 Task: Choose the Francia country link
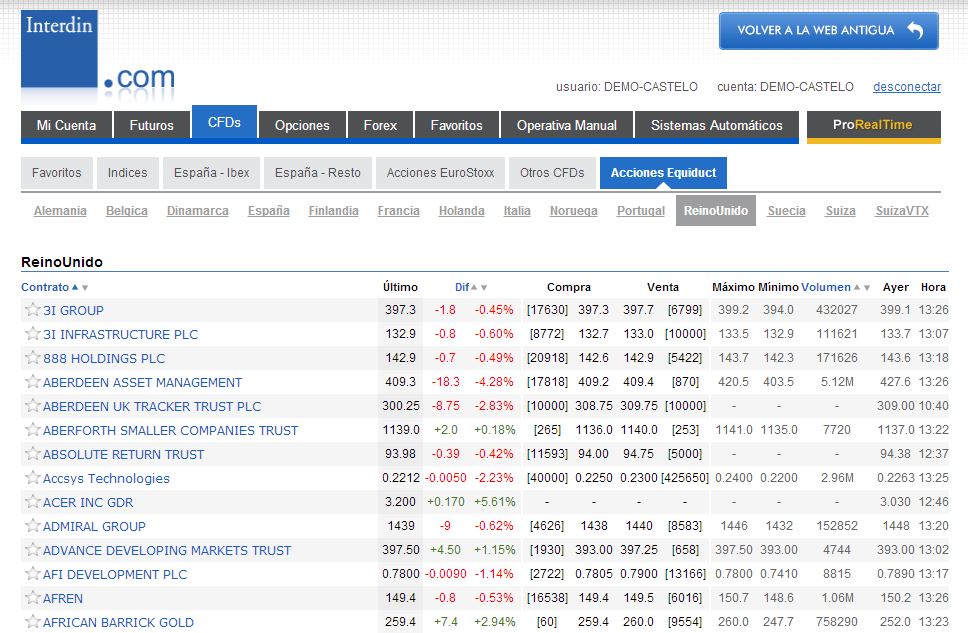398,211
